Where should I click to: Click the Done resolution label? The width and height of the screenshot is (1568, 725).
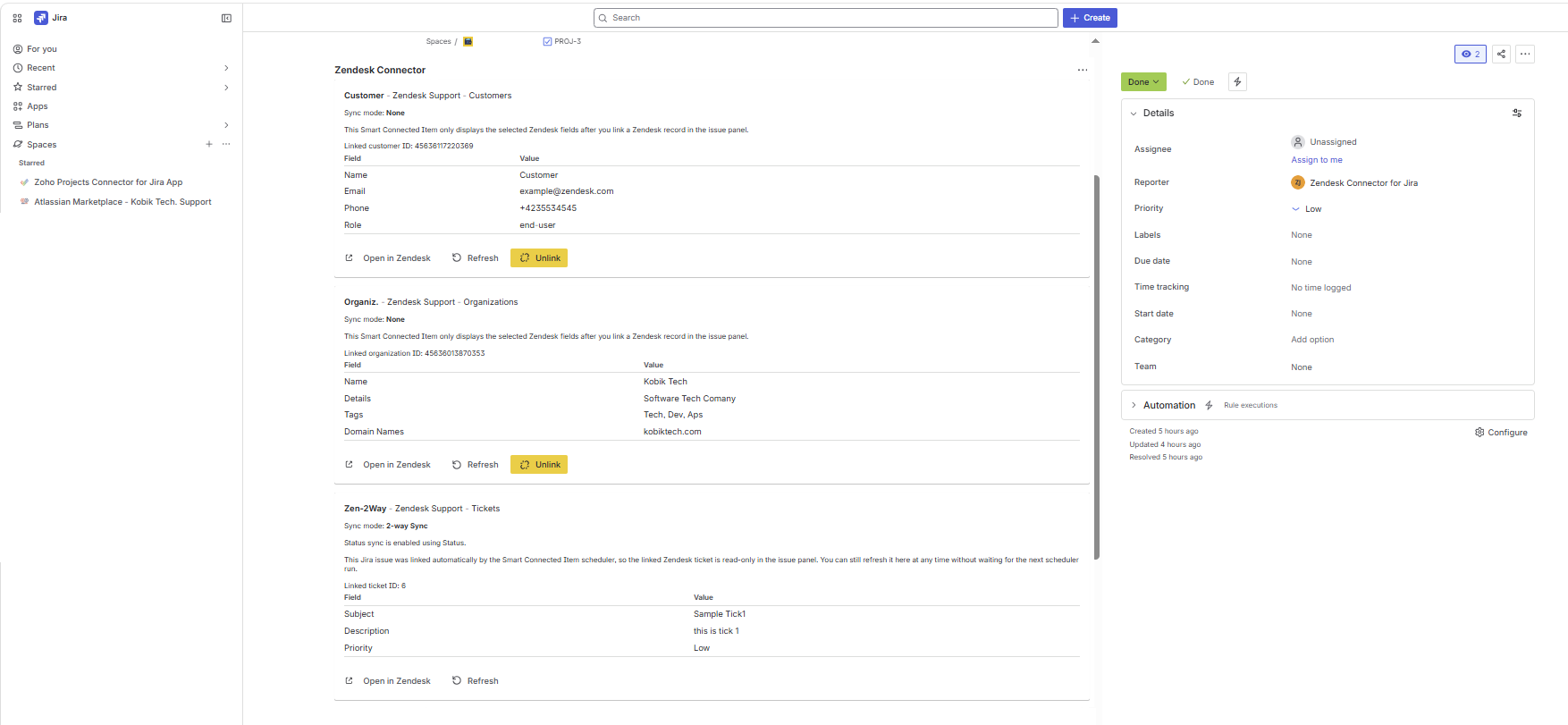click(1198, 82)
